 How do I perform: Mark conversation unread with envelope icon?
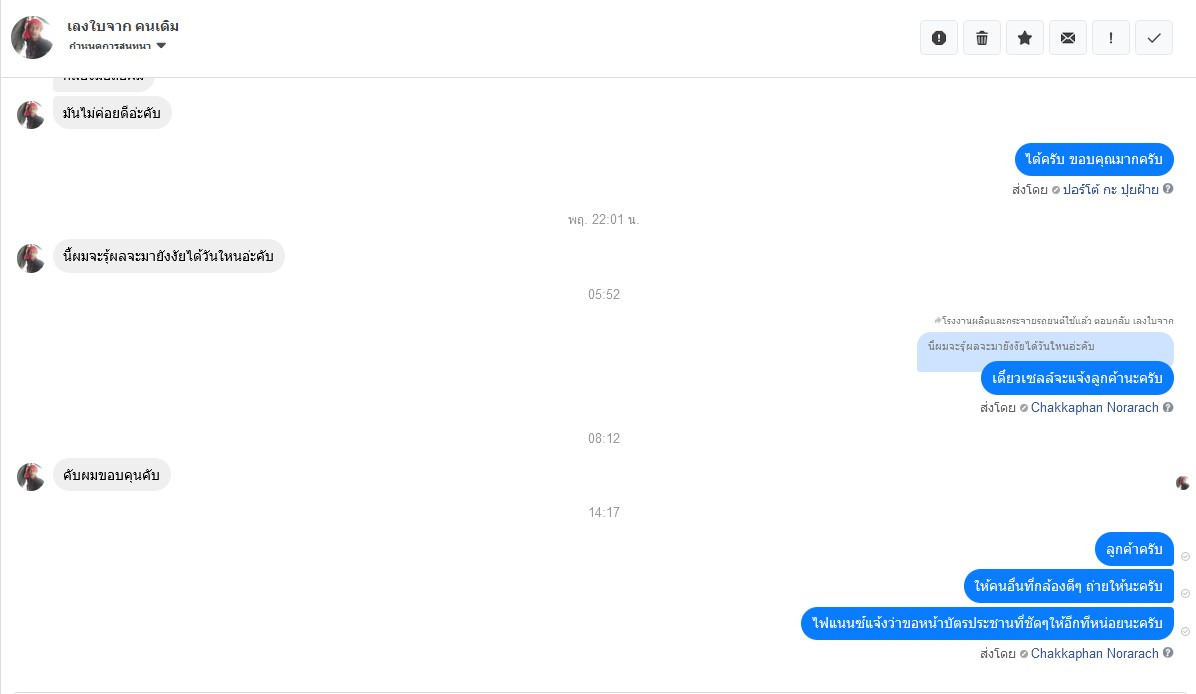point(1068,37)
